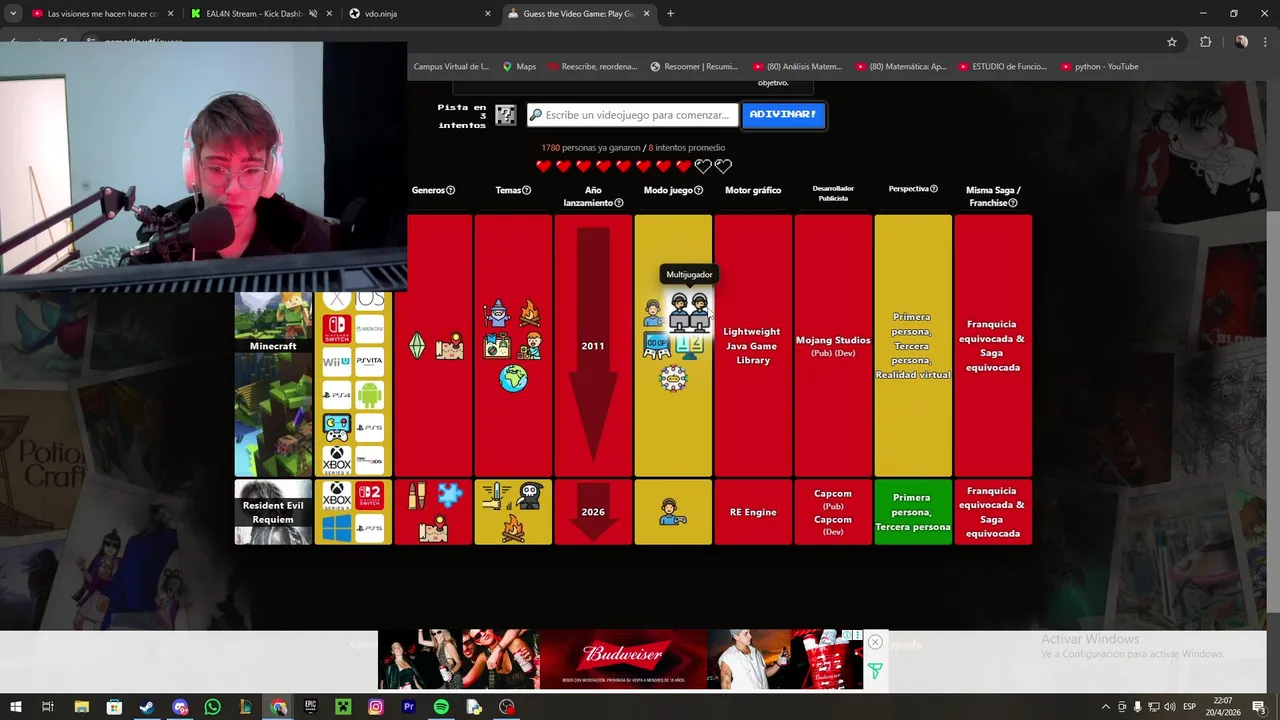Click the CO OP icon in Minecraft row
Viewport: 1280px width, 720px height.
(x=656, y=346)
